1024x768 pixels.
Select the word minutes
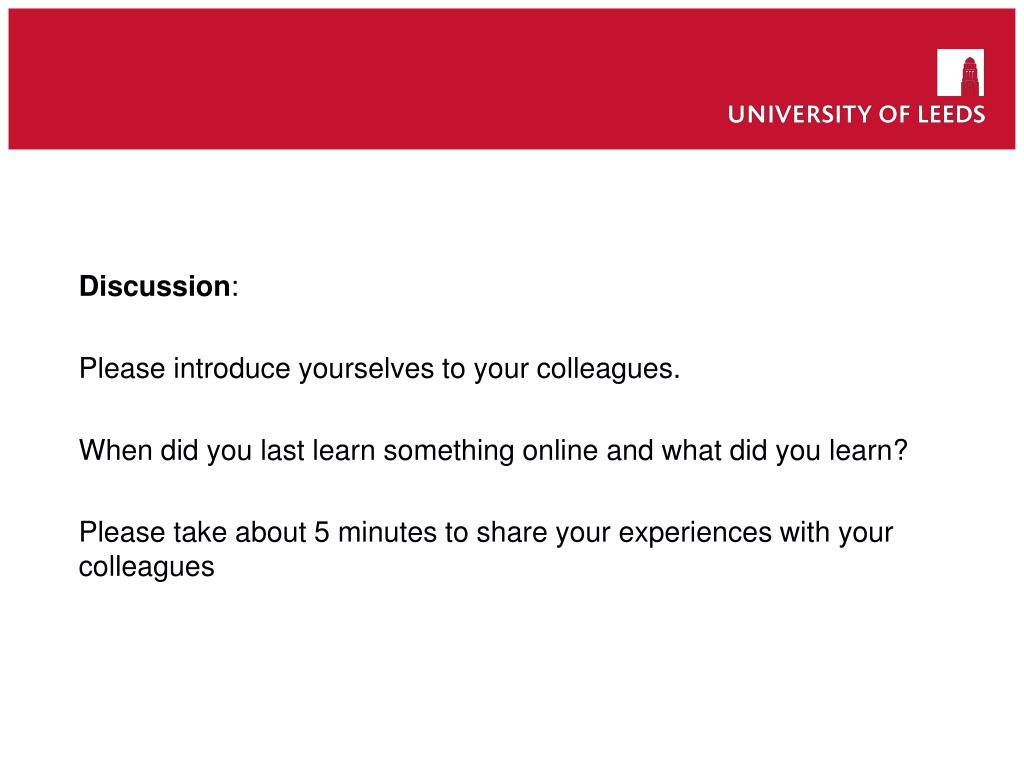click(x=387, y=532)
